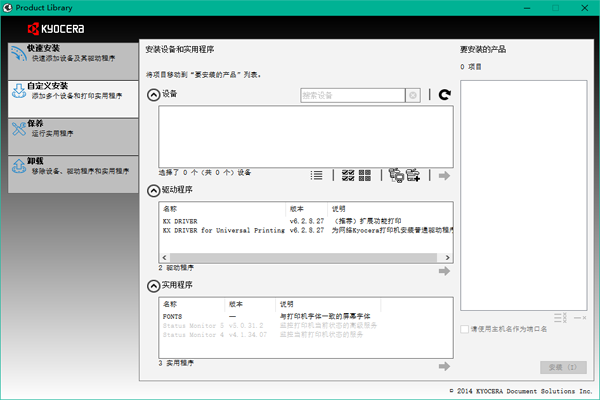Refresh the device list
Viewport: 600px width, 400px height.
444,95
